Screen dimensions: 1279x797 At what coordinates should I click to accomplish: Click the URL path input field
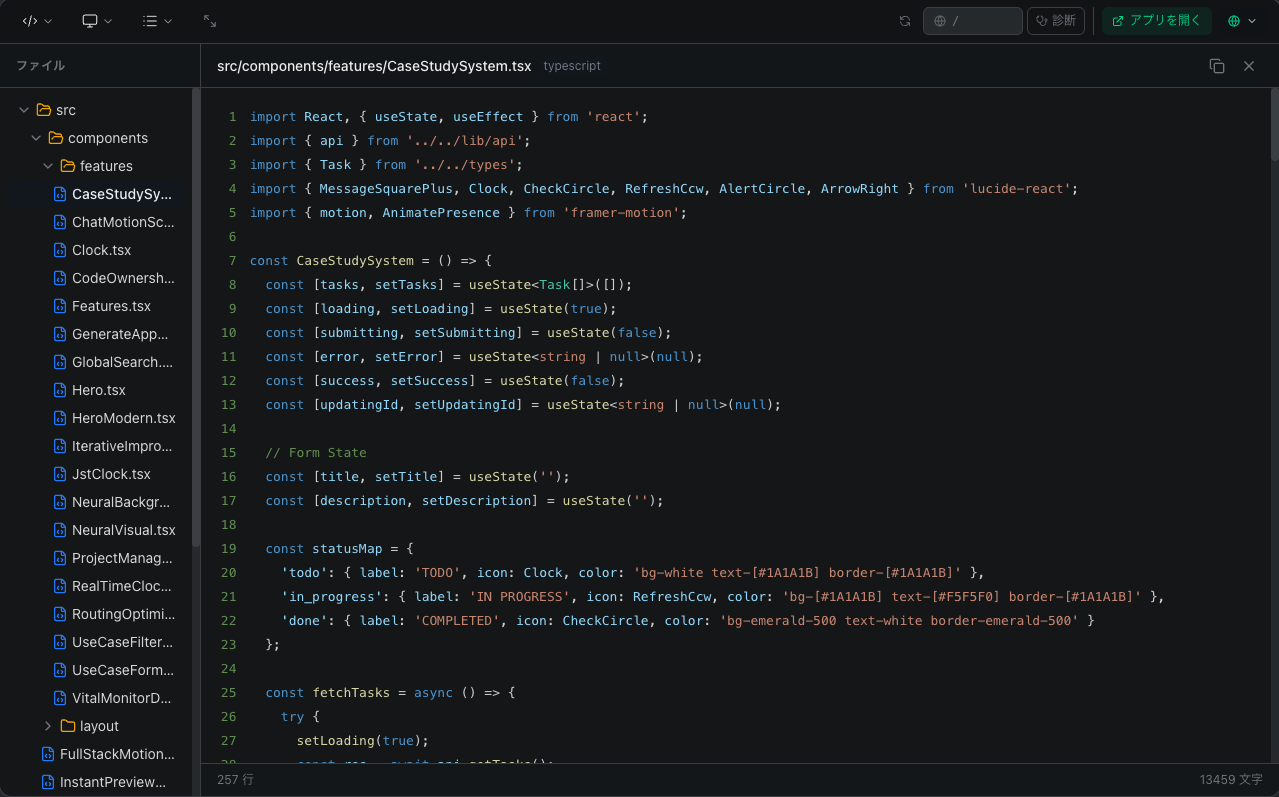(x=972, y=21)
